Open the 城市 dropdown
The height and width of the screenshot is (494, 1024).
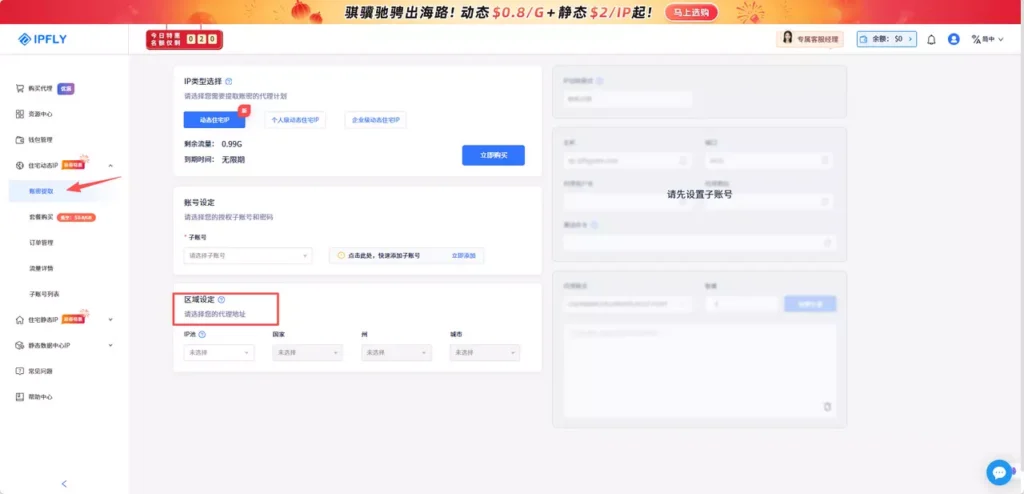(x=485, y=352)
